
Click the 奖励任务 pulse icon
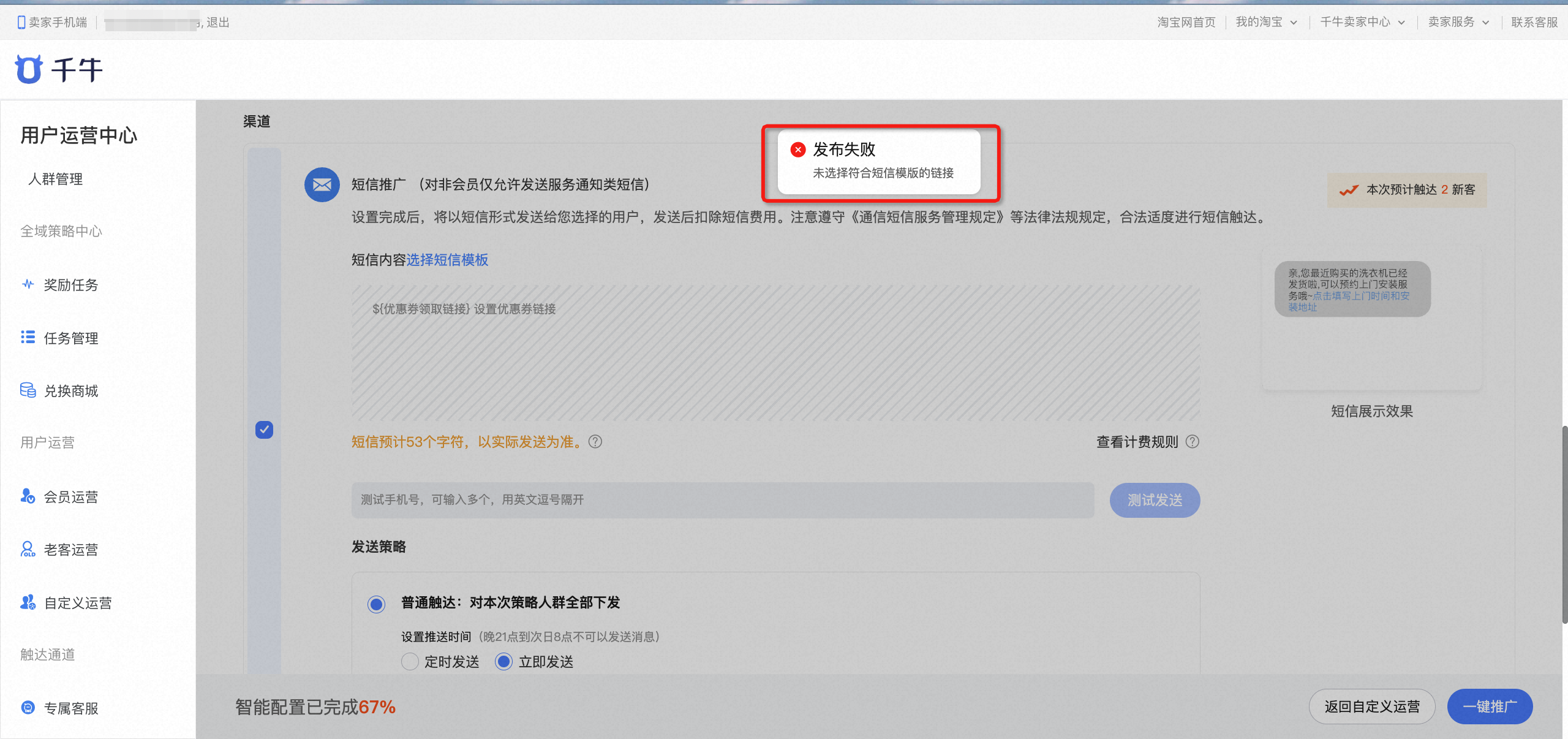[x=28, y=284]
